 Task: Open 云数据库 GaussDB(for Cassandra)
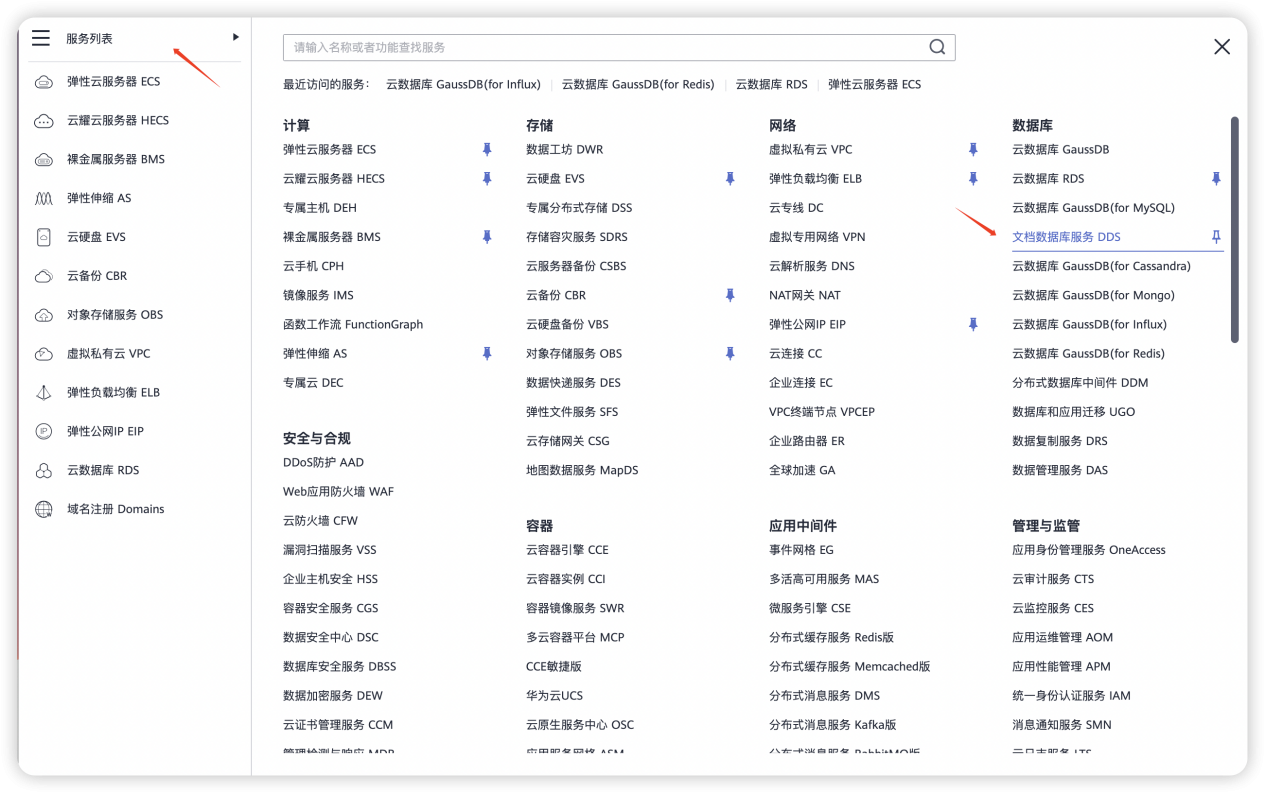tap(1101, 266)
